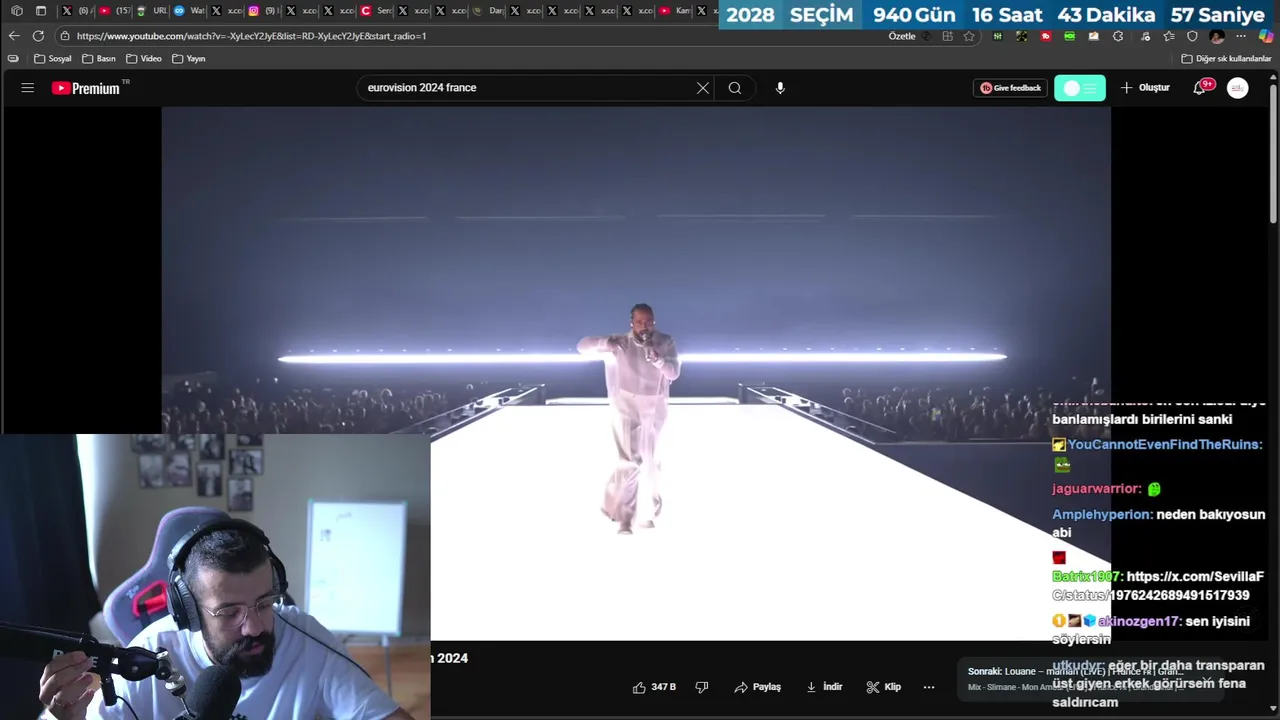Screen dimensions: 1280x720
Task: Open browser settings three-dot menu
Action: tap(1241, 36)
